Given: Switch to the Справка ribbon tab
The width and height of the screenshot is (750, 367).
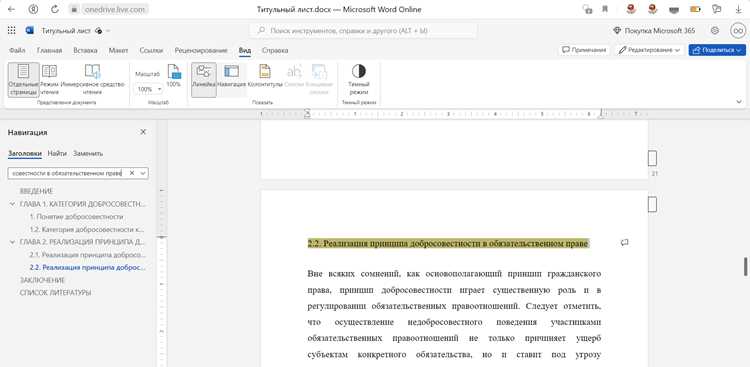Looking at the screenshot, I should (275, 50).
